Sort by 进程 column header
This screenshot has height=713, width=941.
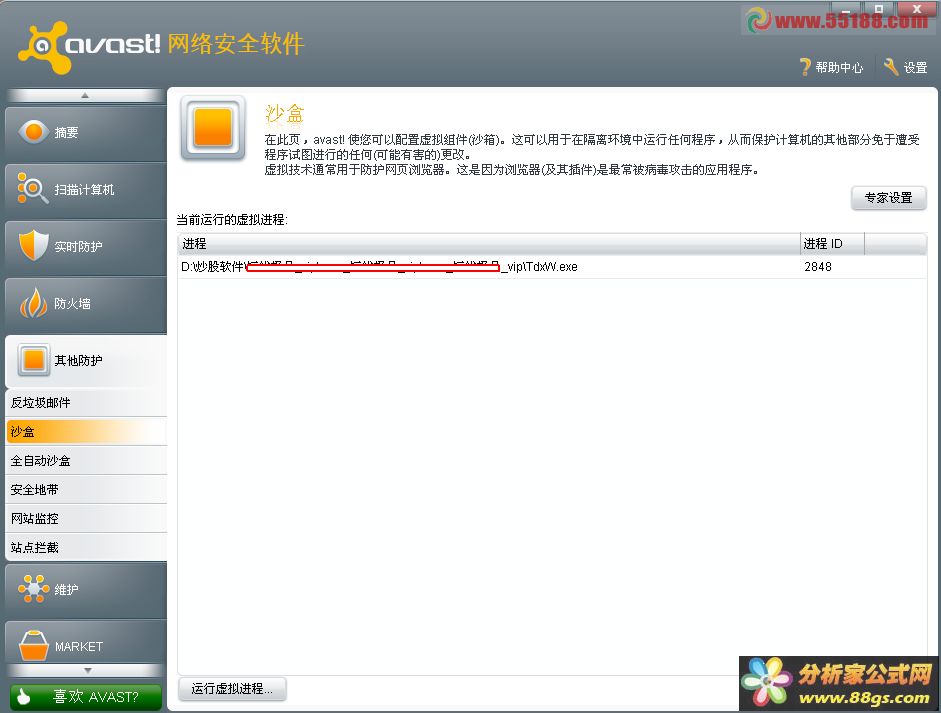pos(489,244)
